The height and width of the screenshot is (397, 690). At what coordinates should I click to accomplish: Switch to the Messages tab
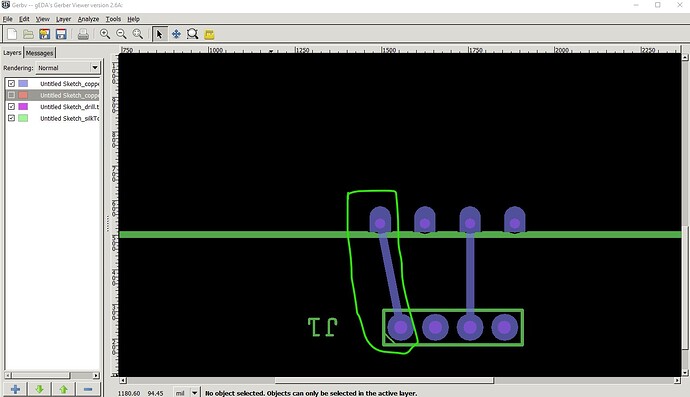39,53
